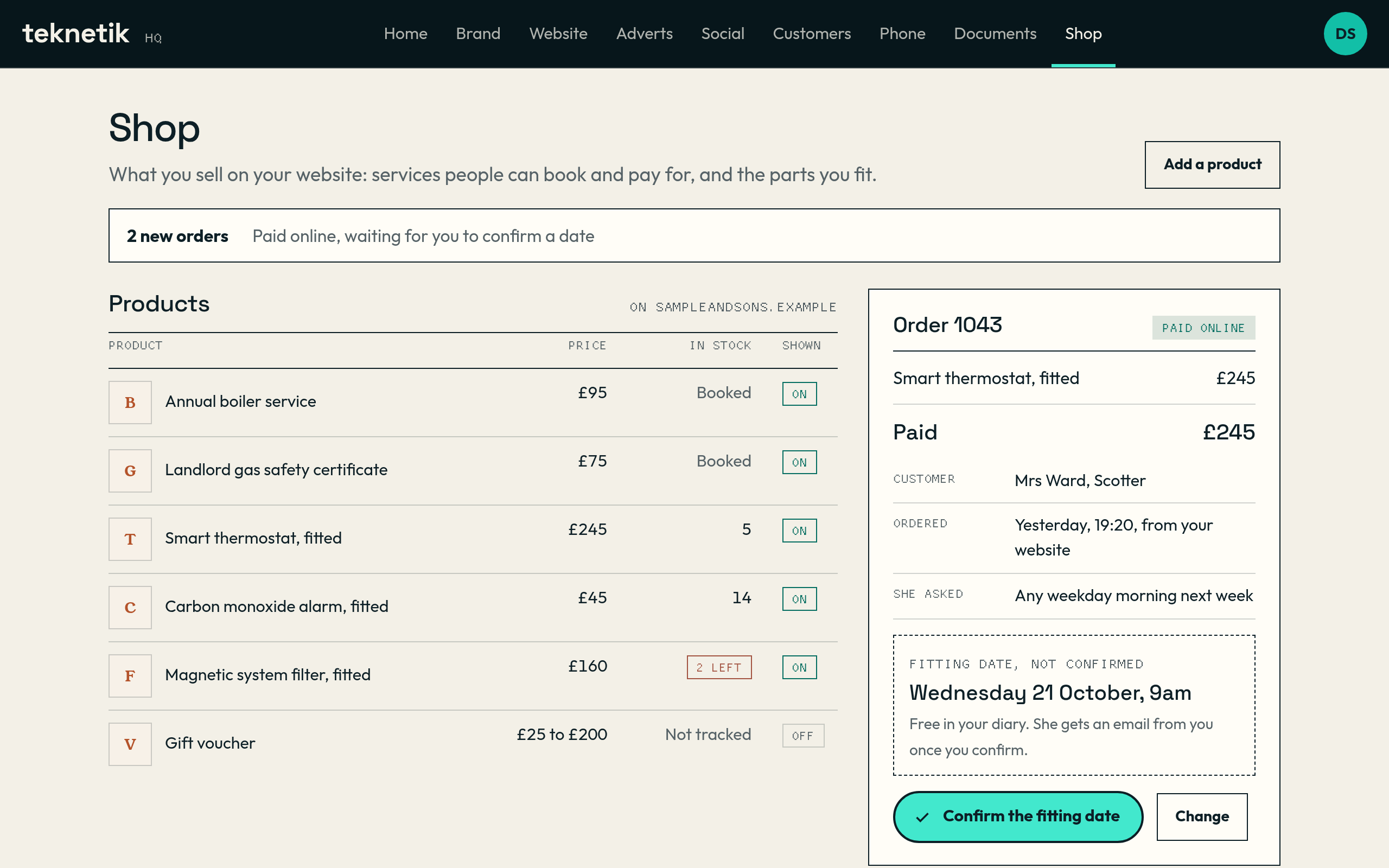Click the Order 1043 heading
The width and height of the screenshot is (1389, 868).
947,325
